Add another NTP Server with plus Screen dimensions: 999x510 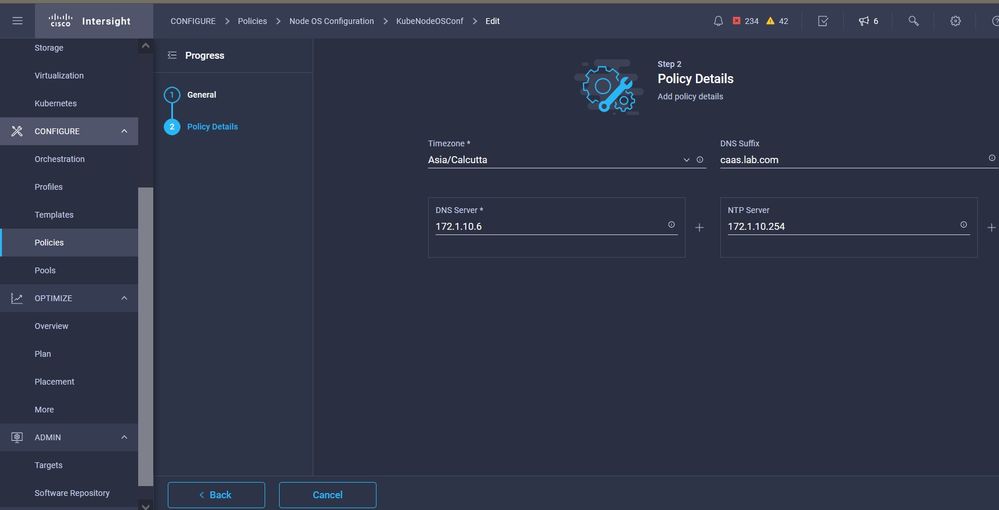pos(991,228)
